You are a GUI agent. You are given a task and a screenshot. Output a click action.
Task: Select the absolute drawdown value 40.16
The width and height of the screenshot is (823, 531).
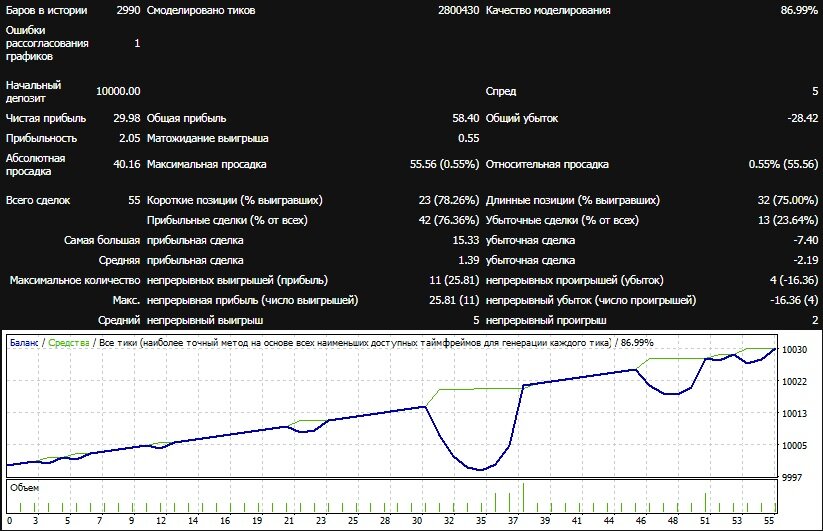[126, 164]
